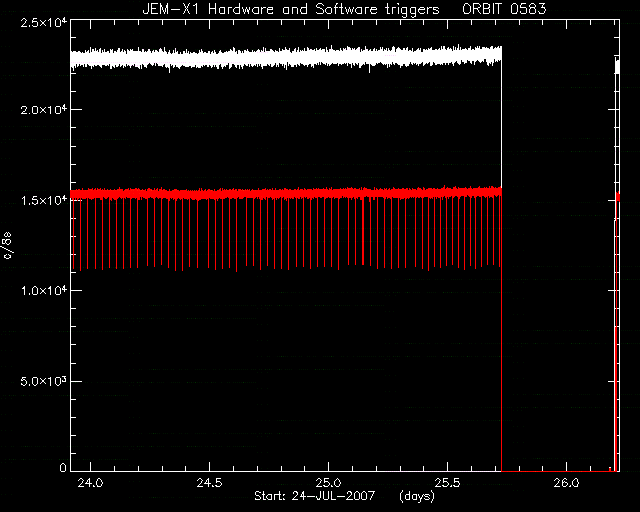Screen dimensions: 640x512
Task: Click the 26.0 x-axis tick label
Action: pos(567,483)
